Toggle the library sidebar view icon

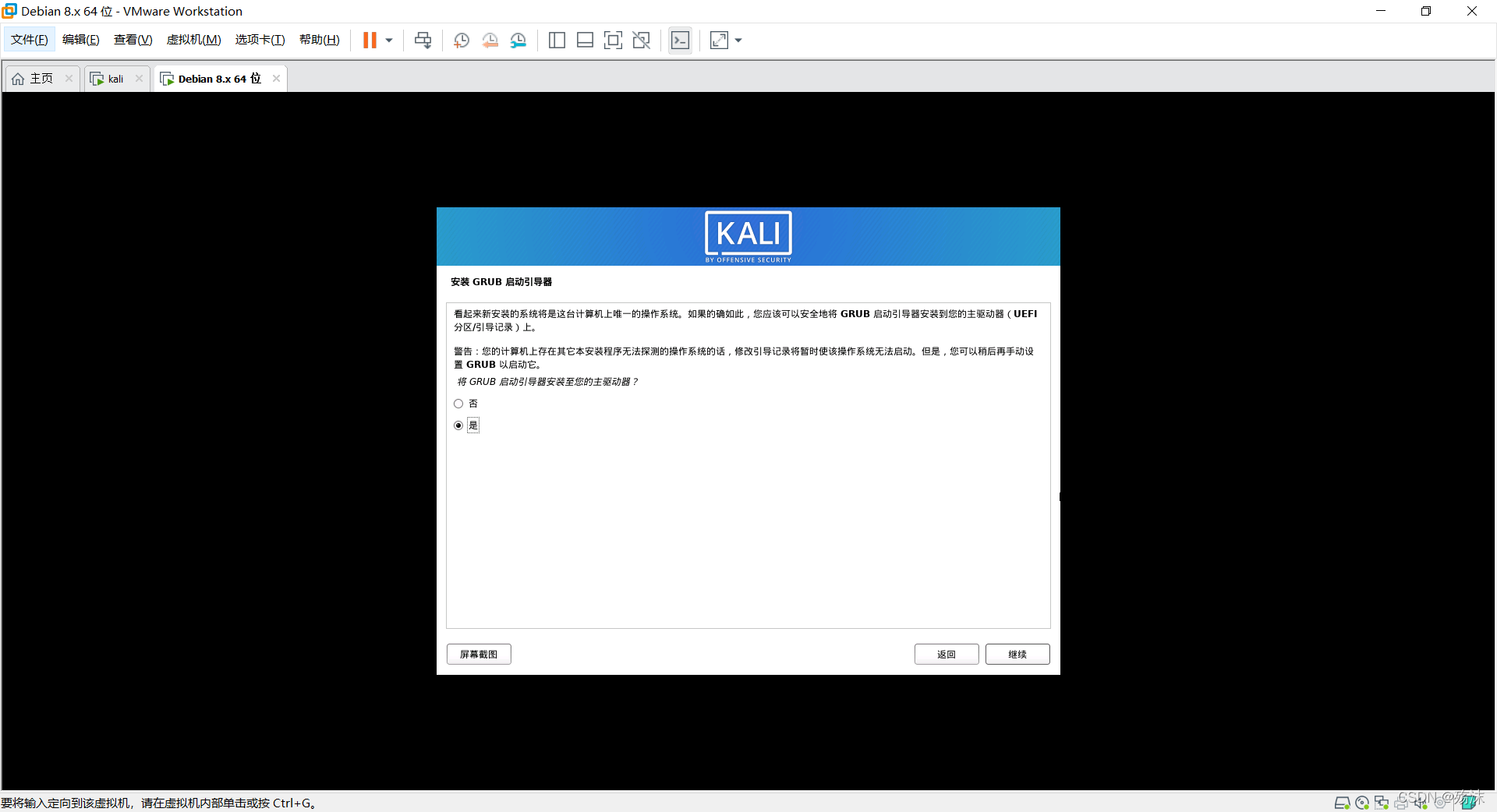tap(557, 41)
